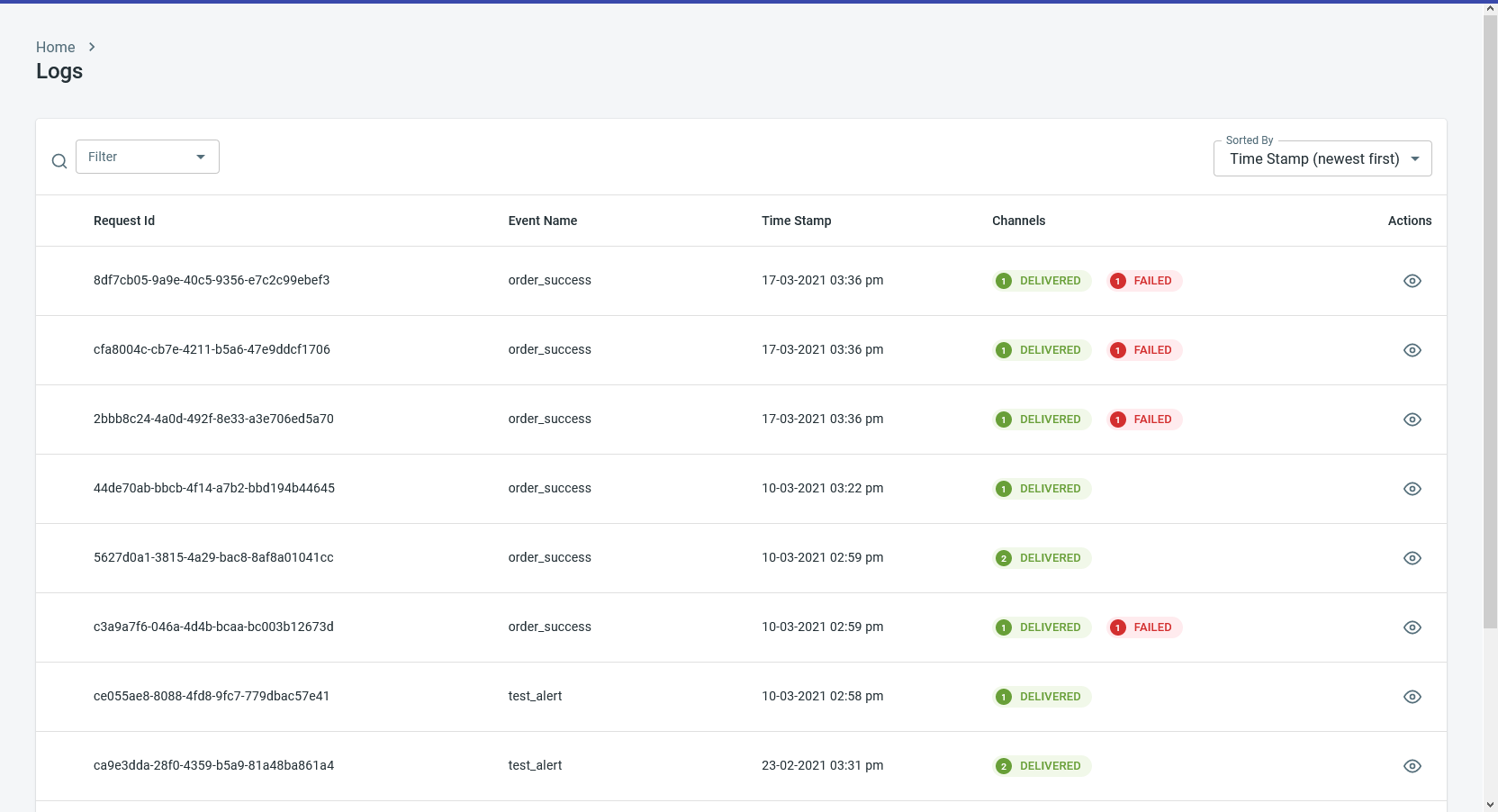The height and width of the screenshot is (812, 1498).
Task: Select request id c3a9a7f6-046a-4d4b-bcaa-bc003b12673d
Action: click(x=213, y=627)
